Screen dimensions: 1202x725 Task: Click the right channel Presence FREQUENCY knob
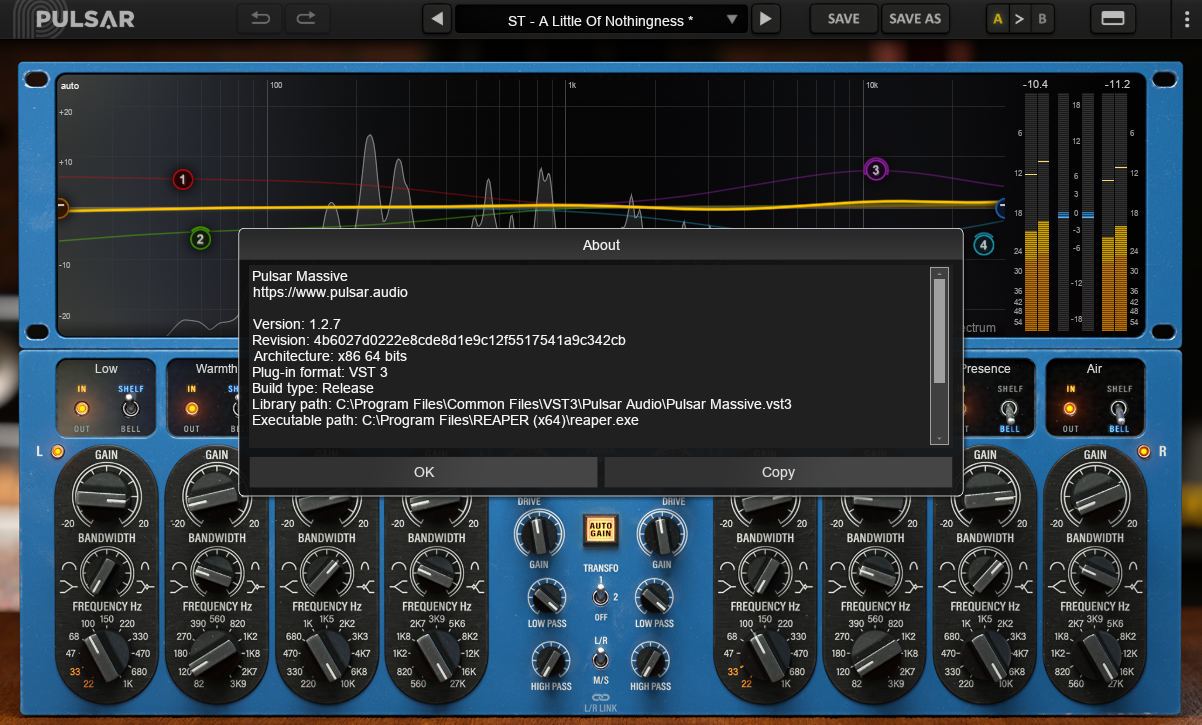tap(985, 653)
